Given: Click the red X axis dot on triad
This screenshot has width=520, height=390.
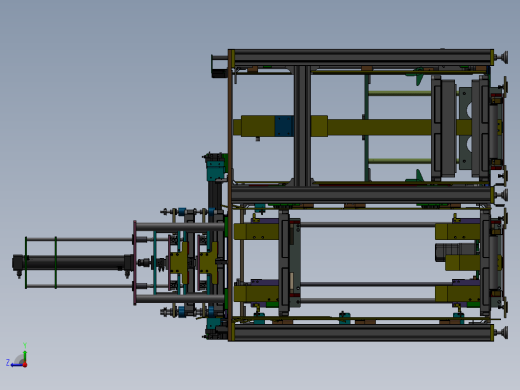Looking at the screenshot, I should click(x=25, y=365).
